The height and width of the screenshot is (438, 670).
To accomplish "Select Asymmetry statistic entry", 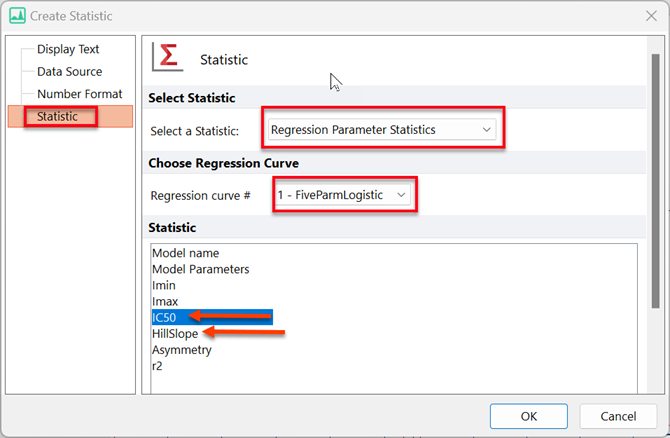I will 182,350.
